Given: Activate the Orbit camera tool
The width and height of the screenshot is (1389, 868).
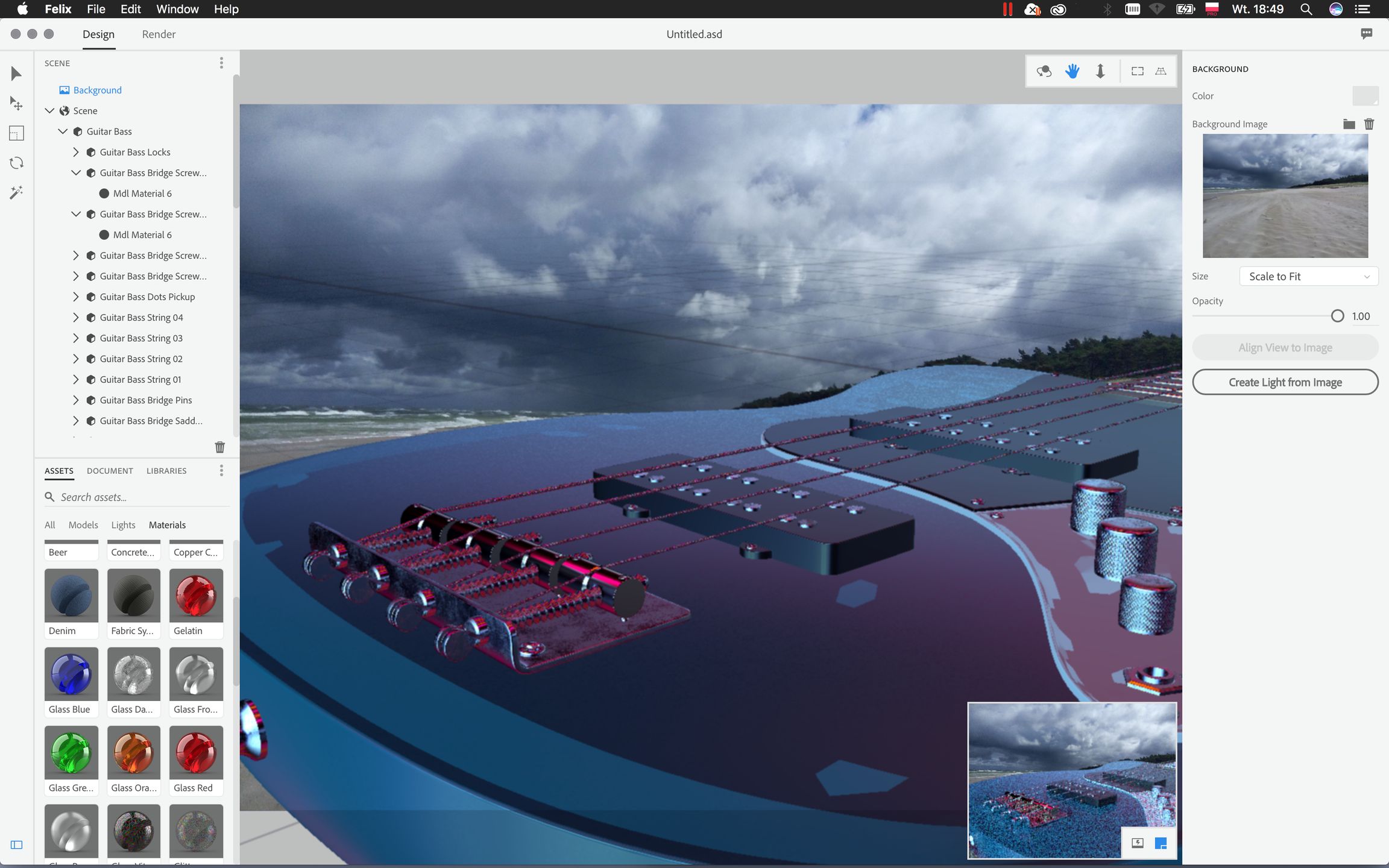Looking at the screenshot, I should click(x=1044, y=71).
